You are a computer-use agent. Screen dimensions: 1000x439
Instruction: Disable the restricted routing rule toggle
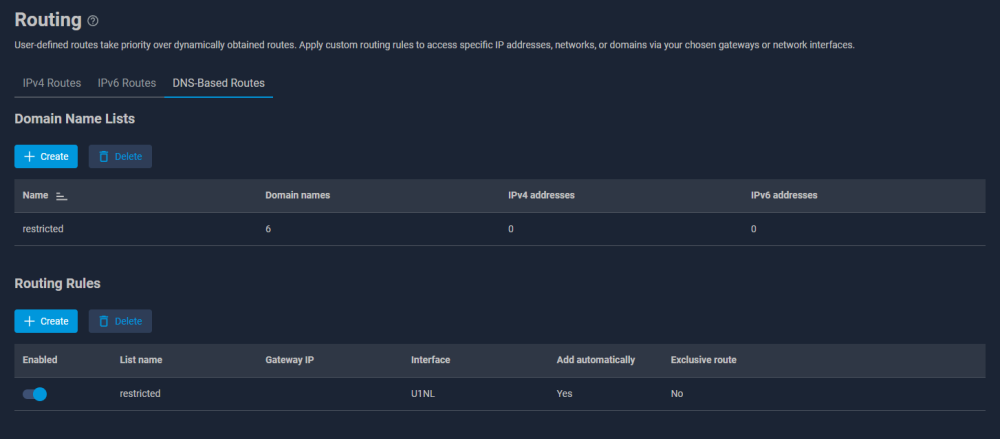(x=35, y=394)
